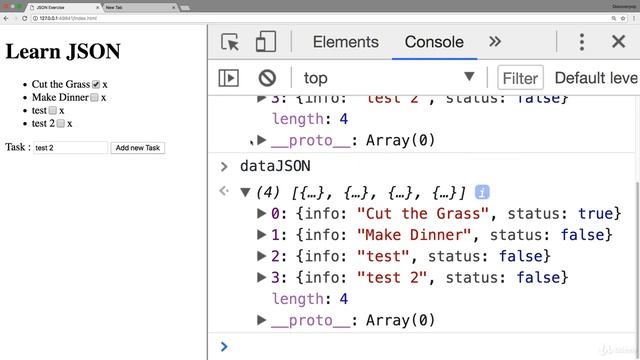Expand item 3 "test 2" in lower array
The height and width of the screenshot is (360, 640).
coord(261,277)
